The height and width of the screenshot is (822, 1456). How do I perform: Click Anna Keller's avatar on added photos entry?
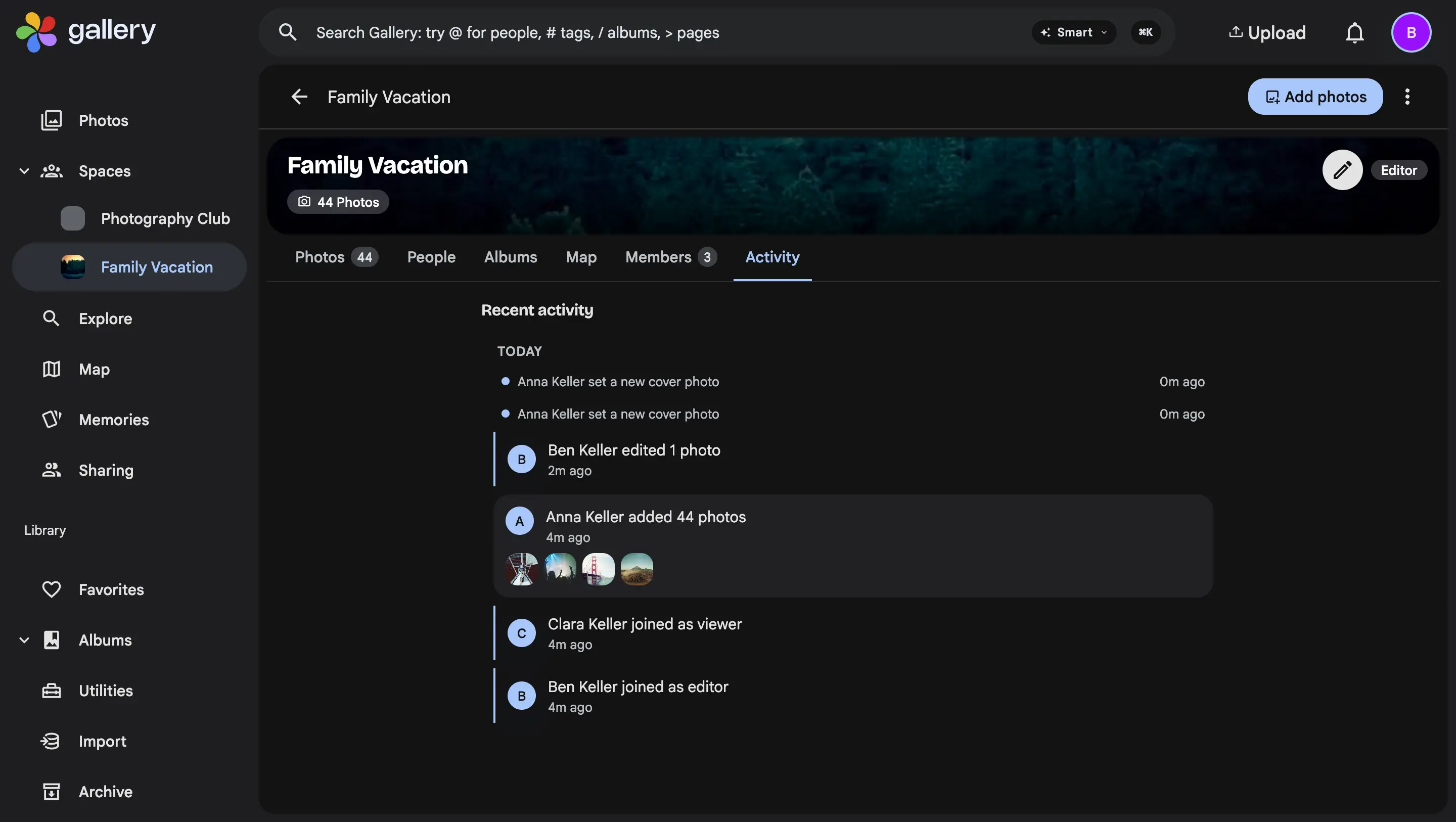pyautogui.click(x=519, y=521)
